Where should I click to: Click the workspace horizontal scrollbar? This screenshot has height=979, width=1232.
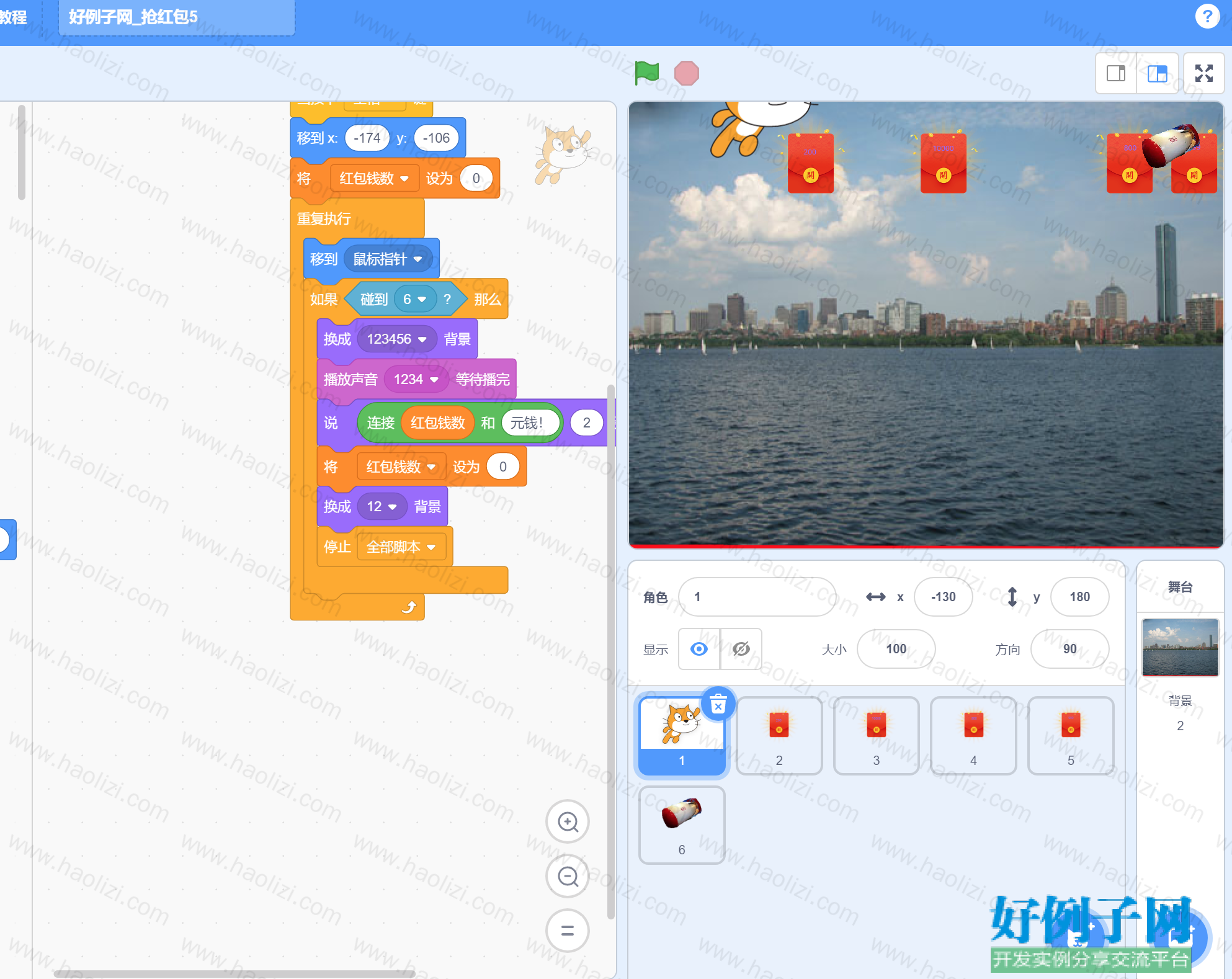(x=234, y=973)
